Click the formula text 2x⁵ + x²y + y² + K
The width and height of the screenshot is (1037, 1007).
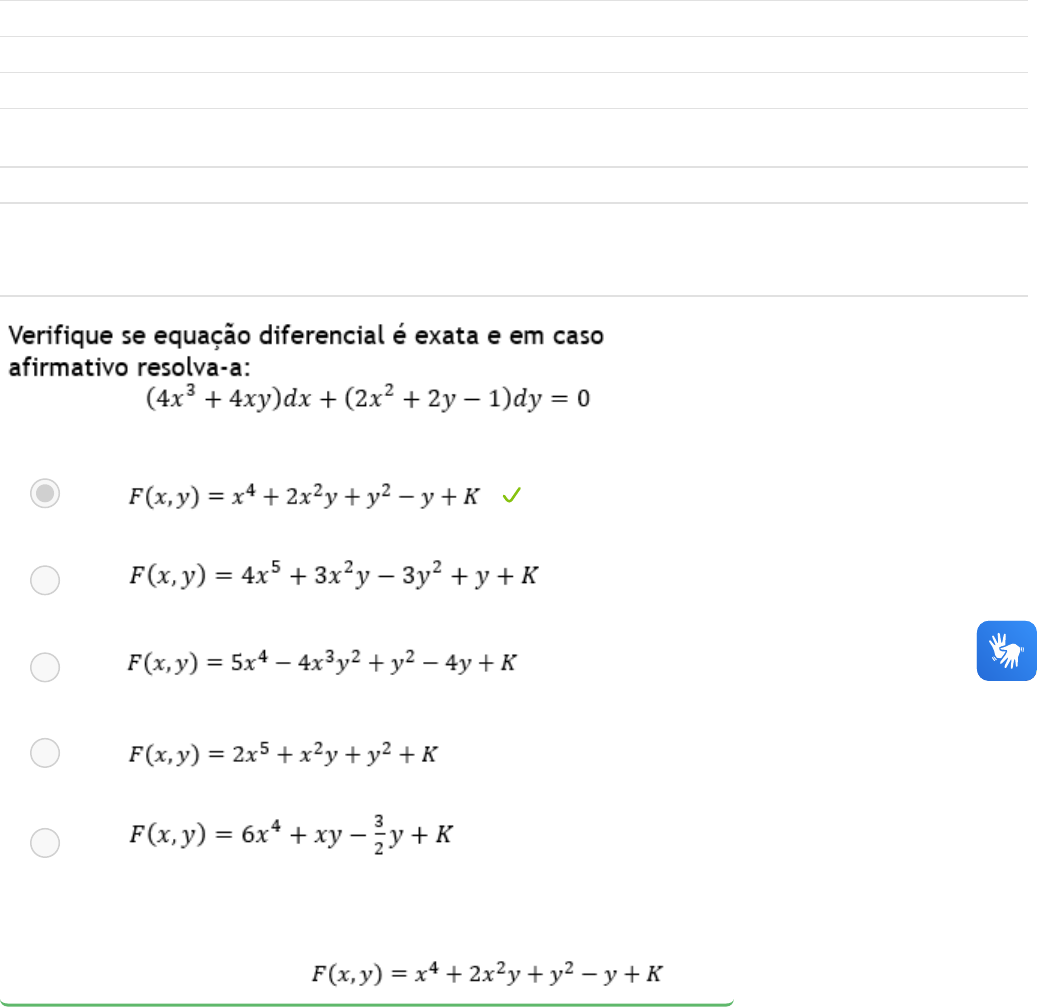pos(283,754)
